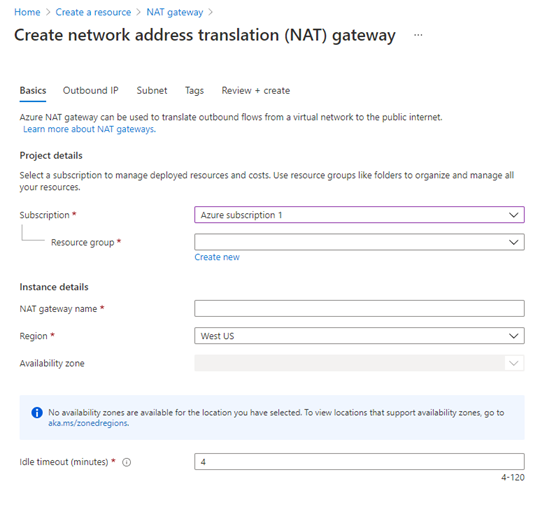547x507 pixels.
Task: Click the blue information icon in banner
Action: (37, 412)
